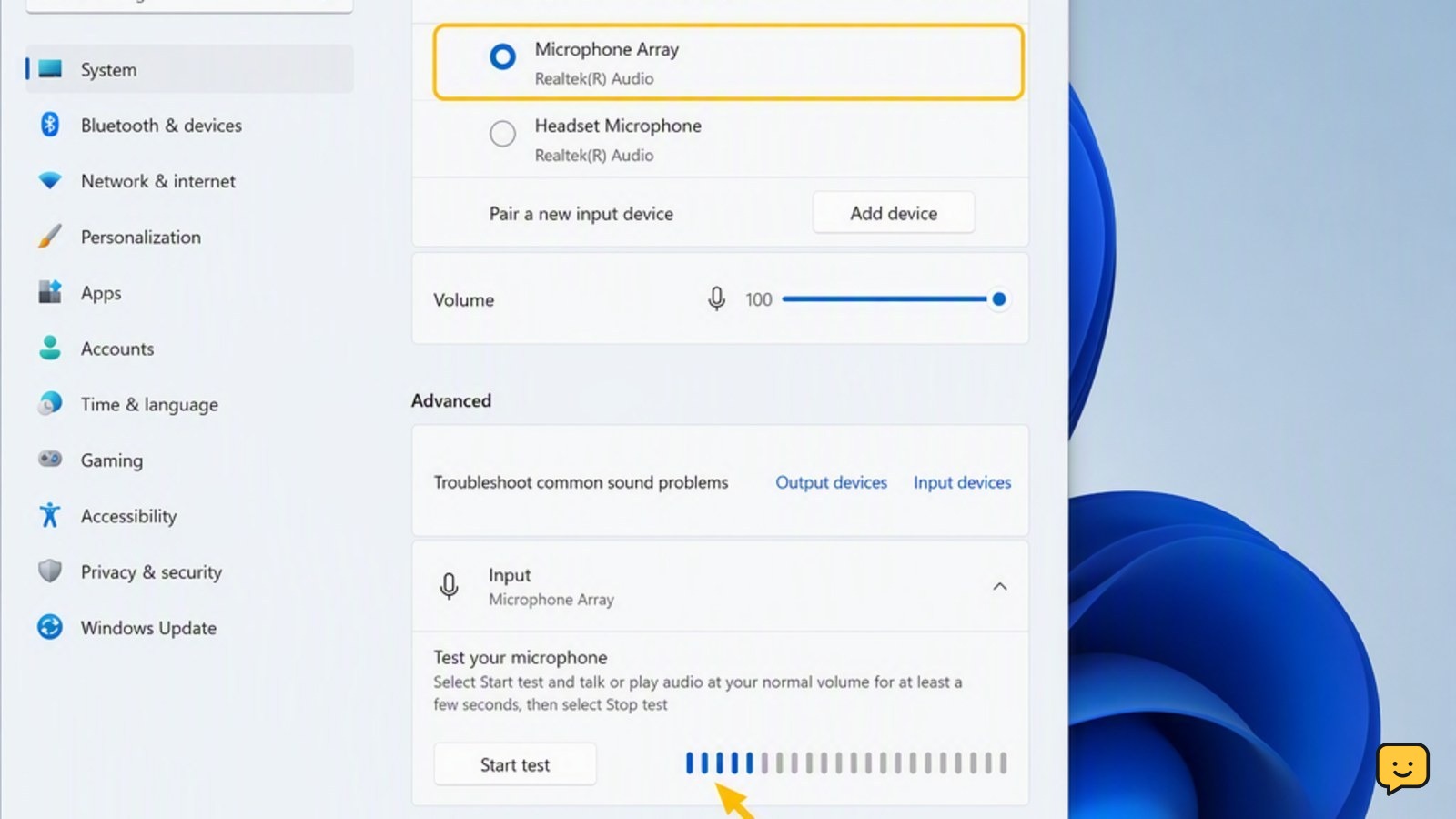Screen dimensions: 1456x819
Task: Open the yellow smiley feedback chat icon
Action: (1402, 769)
